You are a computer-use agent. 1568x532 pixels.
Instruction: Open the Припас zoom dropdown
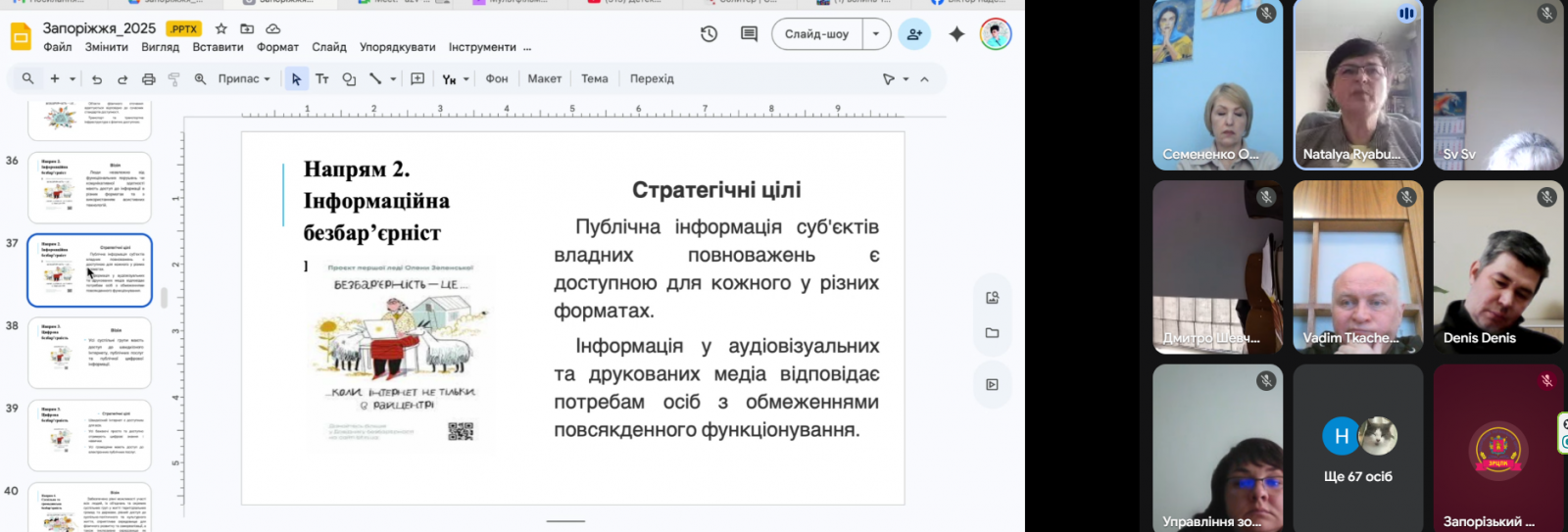tap(243, 79)
